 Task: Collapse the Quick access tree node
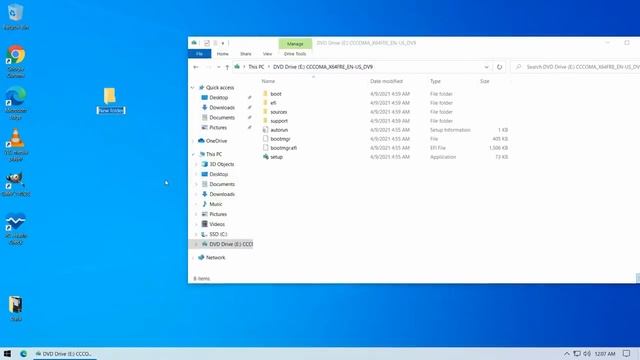coord(193,88)
